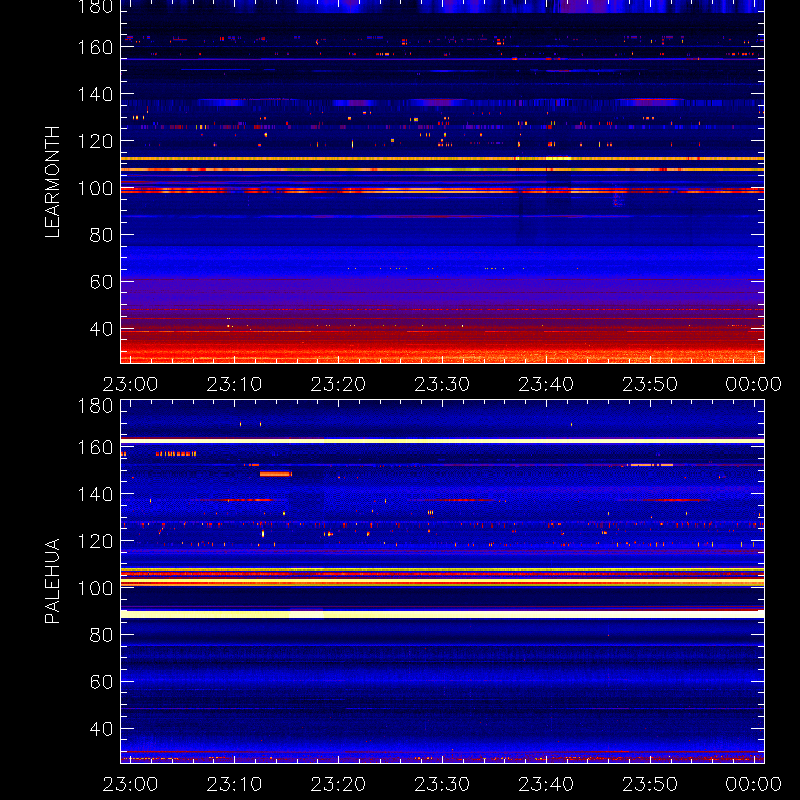Pick the 60 tick label on the Palehua plot
800x800 pixels.
pyautogui.click(x=101, y=682)
